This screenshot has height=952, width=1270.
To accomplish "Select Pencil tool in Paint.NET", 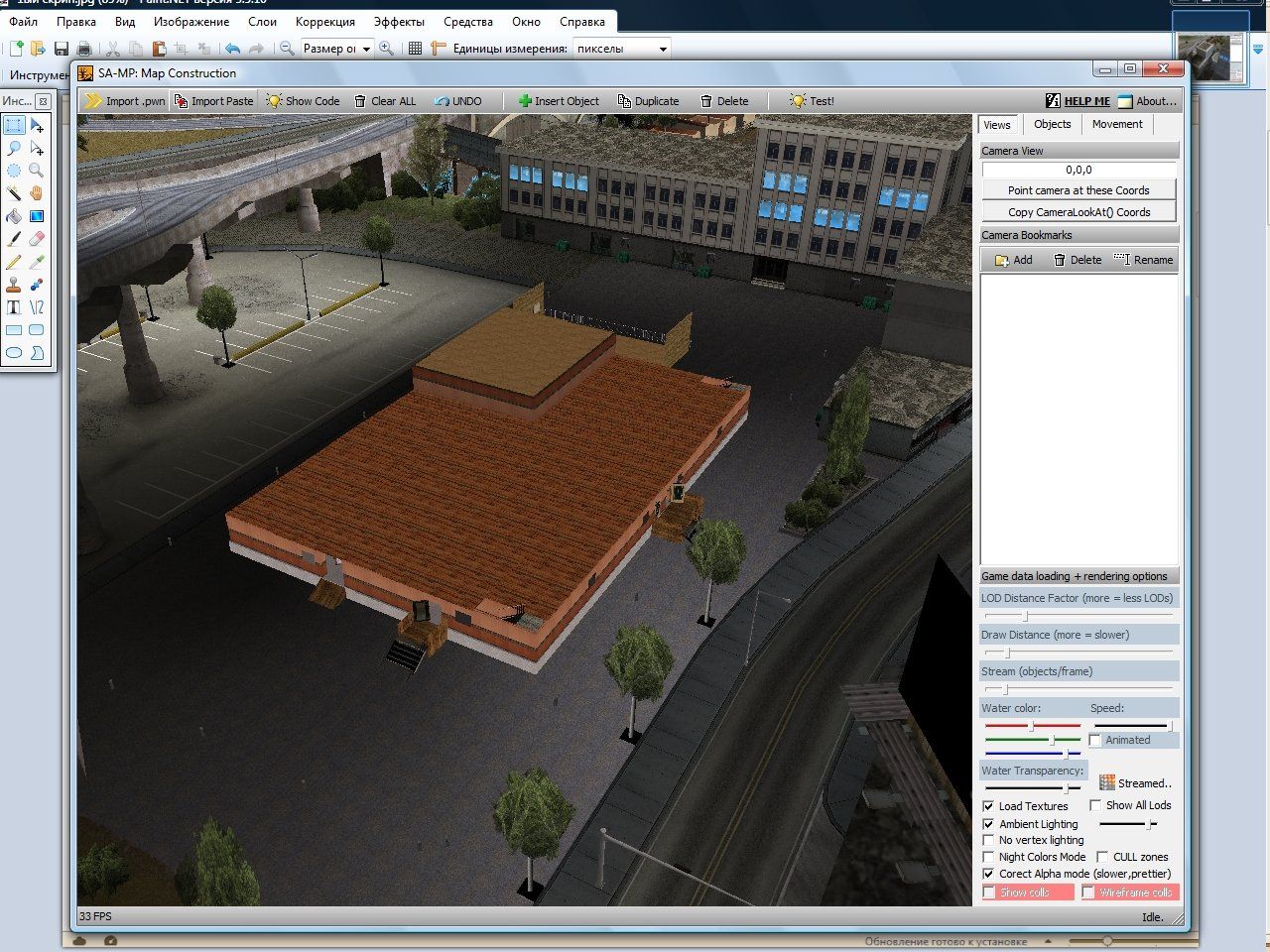I will point(14,262).
